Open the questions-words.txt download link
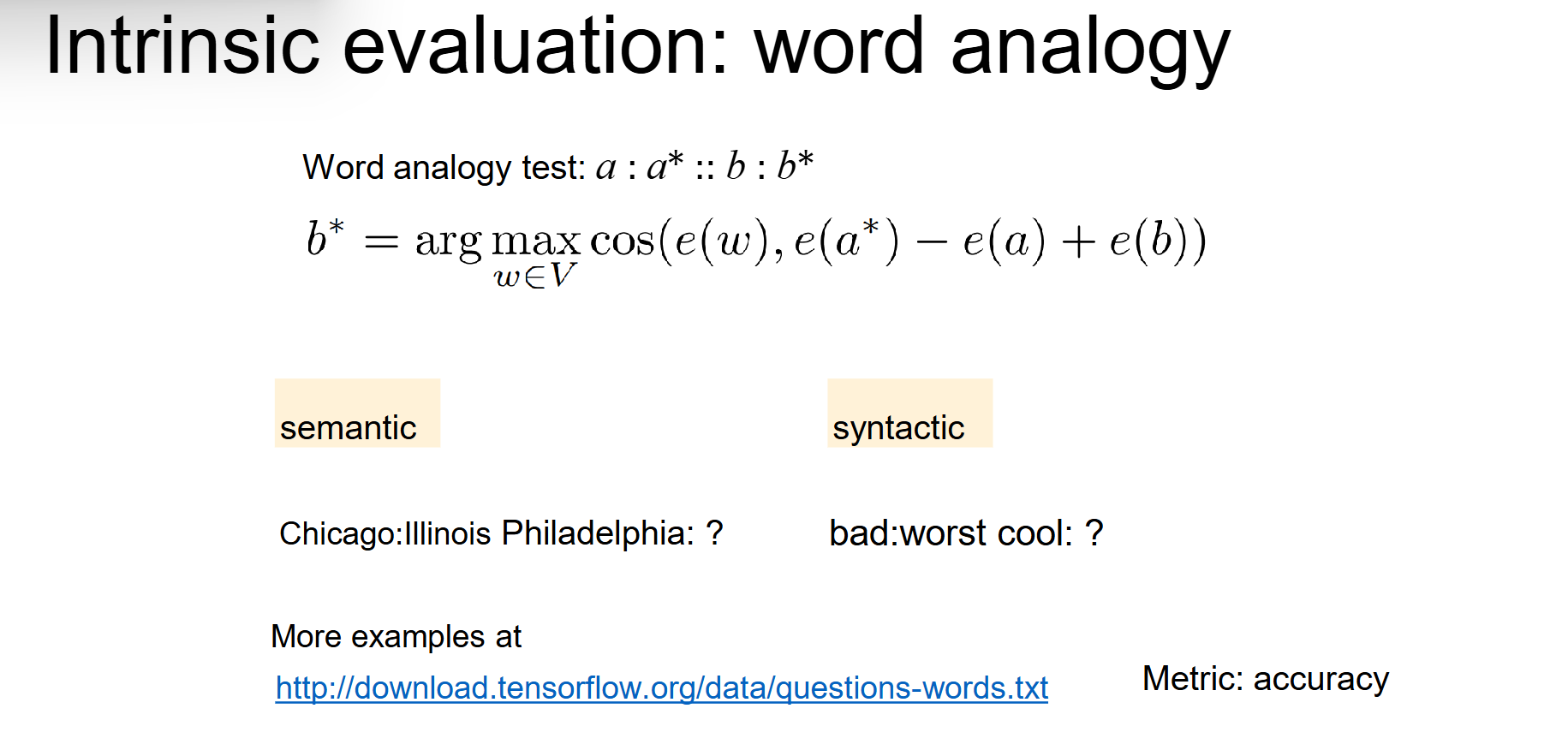Screen dimensions: 1568x756 point(661,688)
